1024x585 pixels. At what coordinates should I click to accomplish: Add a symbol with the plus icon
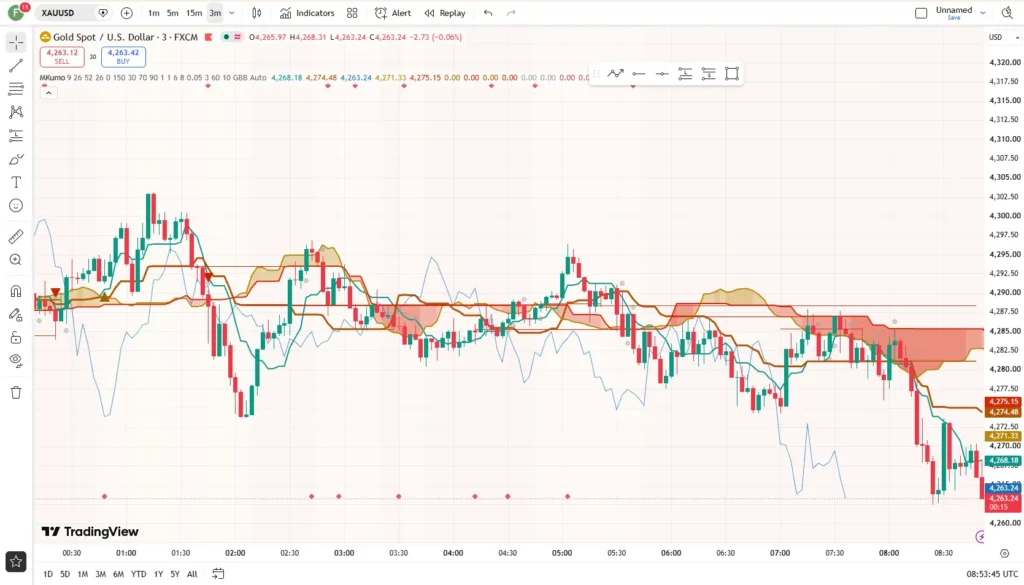[x=127, y=13]
